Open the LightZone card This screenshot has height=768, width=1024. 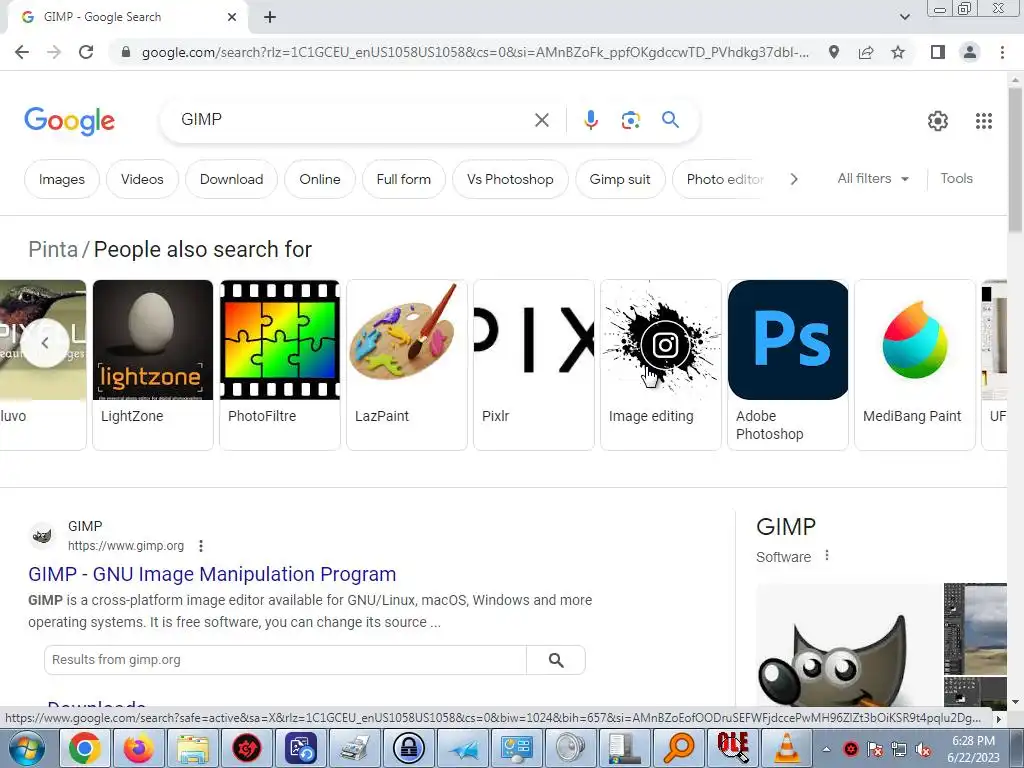153,364
